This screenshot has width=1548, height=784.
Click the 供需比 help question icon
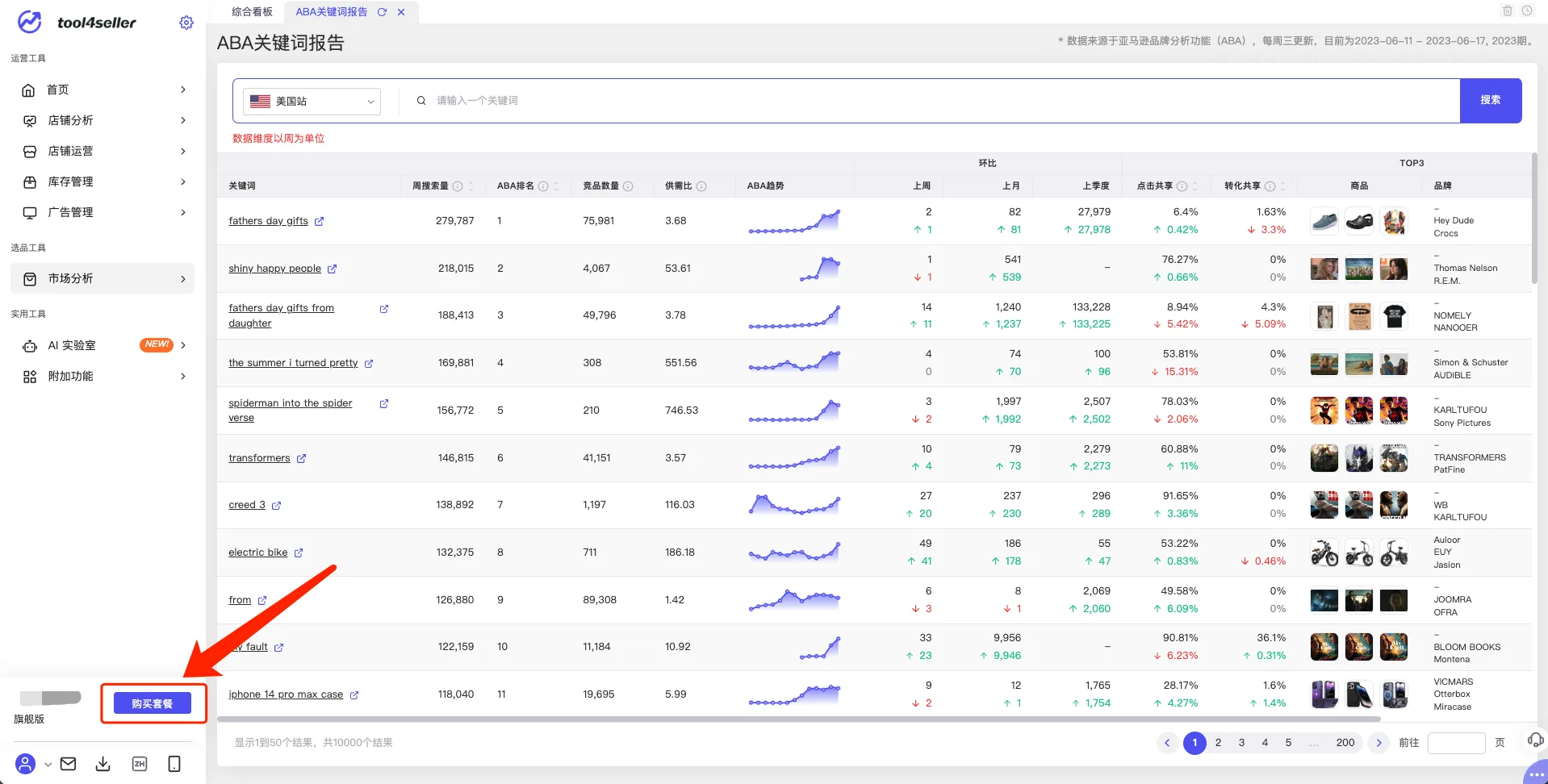point(701,186)
